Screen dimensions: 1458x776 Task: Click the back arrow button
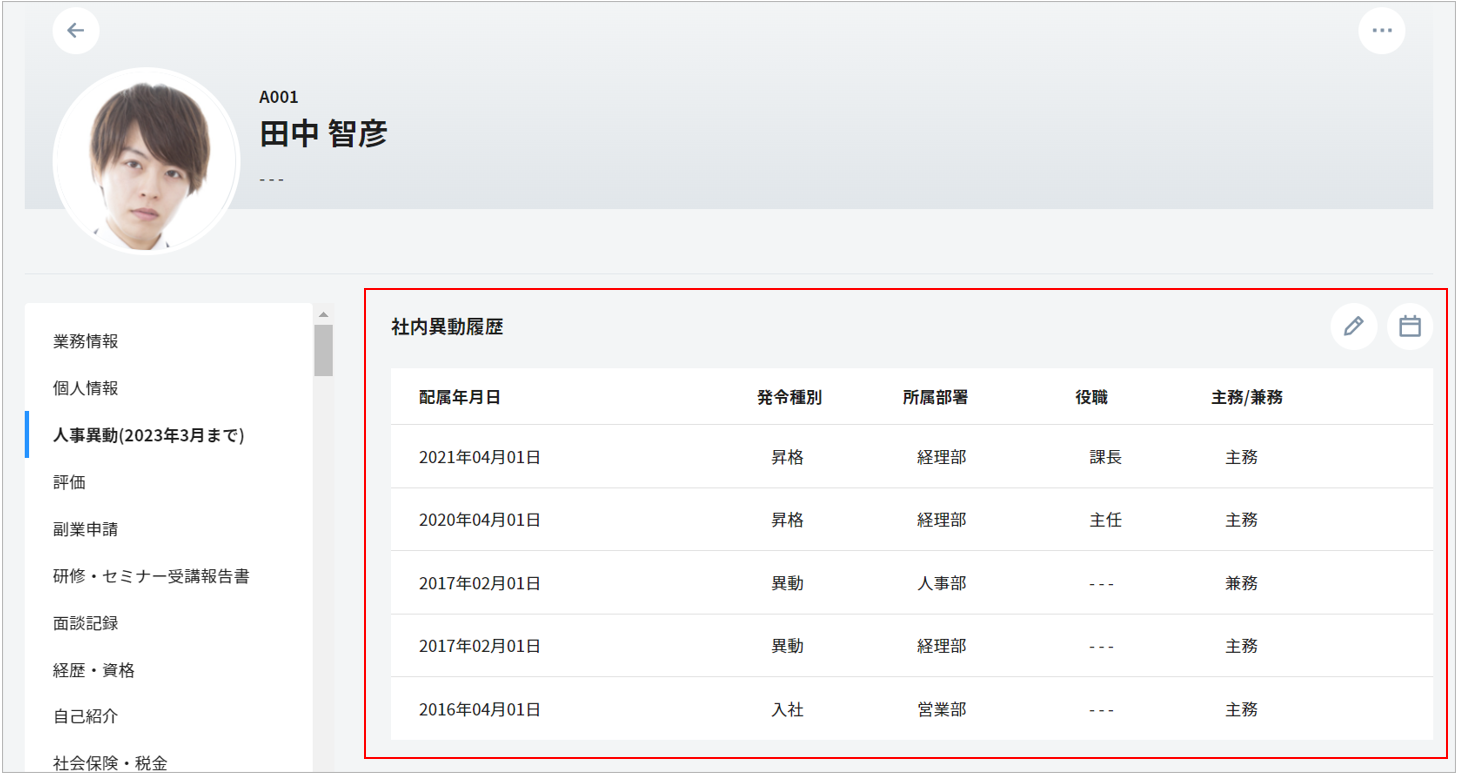tap(76, 30)
